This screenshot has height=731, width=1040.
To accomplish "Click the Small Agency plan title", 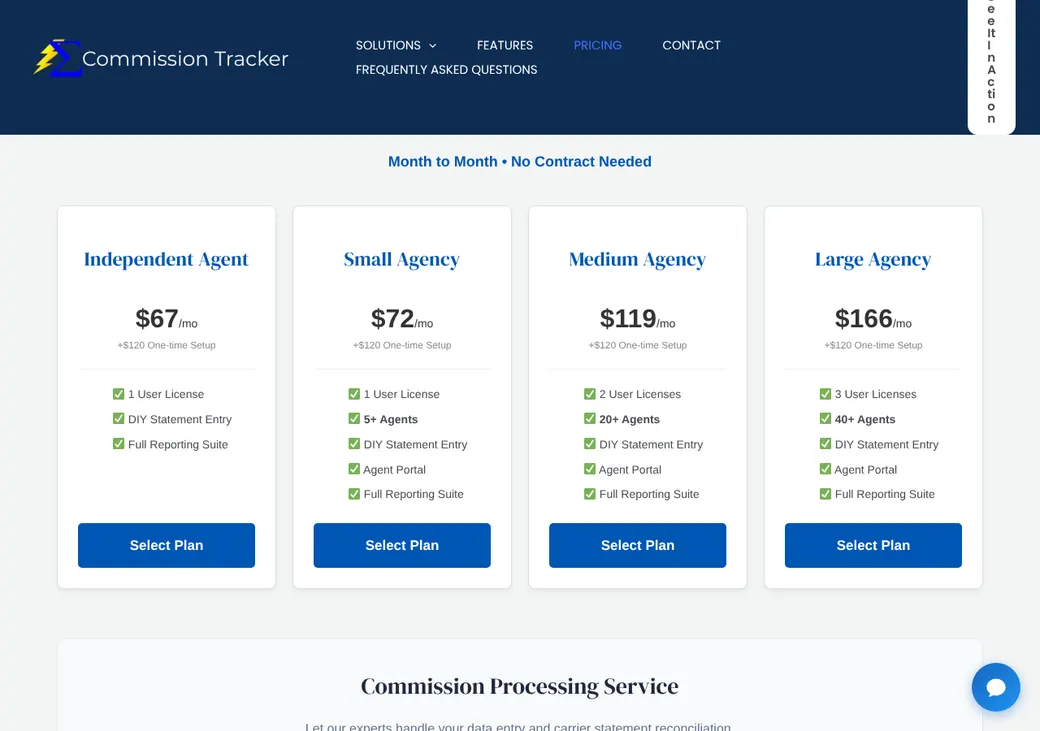I will (x=402, y=259).
